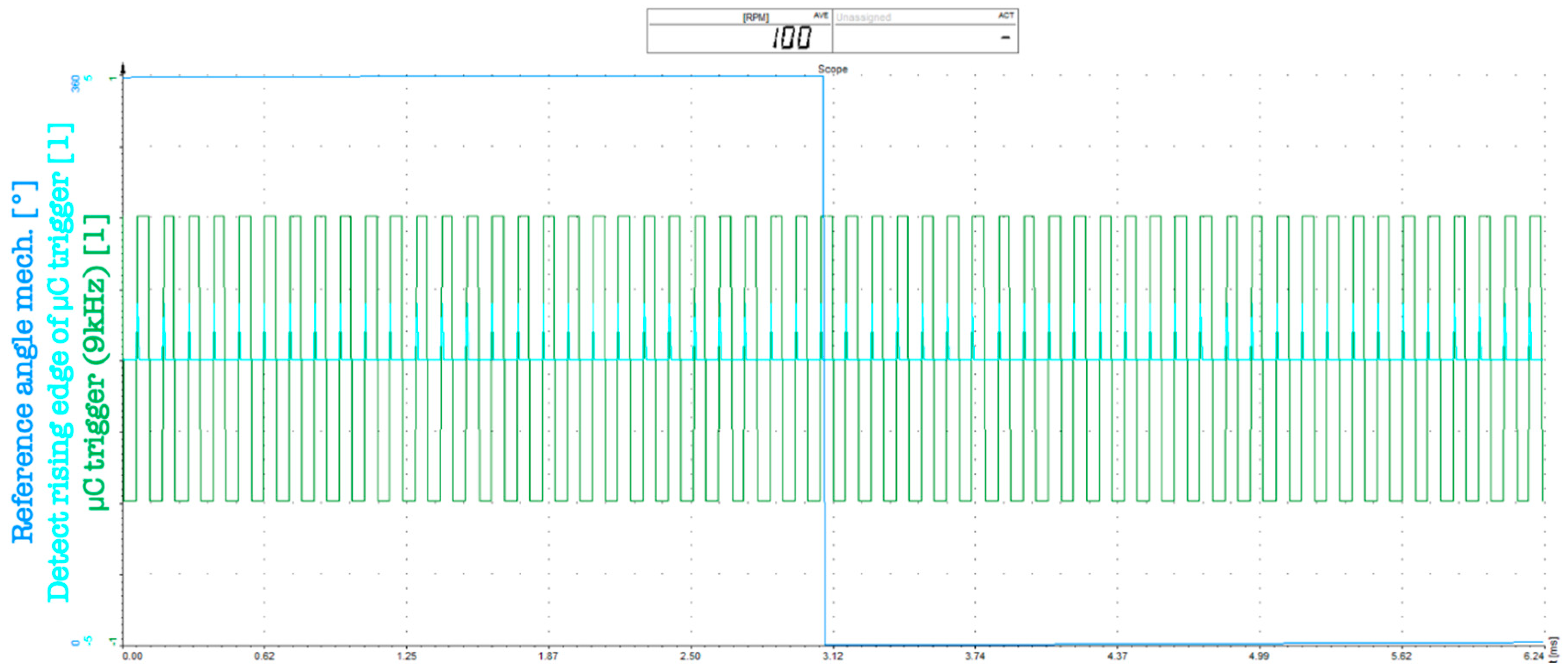Screen dimensions: 1568x672
Task: Click the AVE indicator in the RPM display
Action: [820, 15]
